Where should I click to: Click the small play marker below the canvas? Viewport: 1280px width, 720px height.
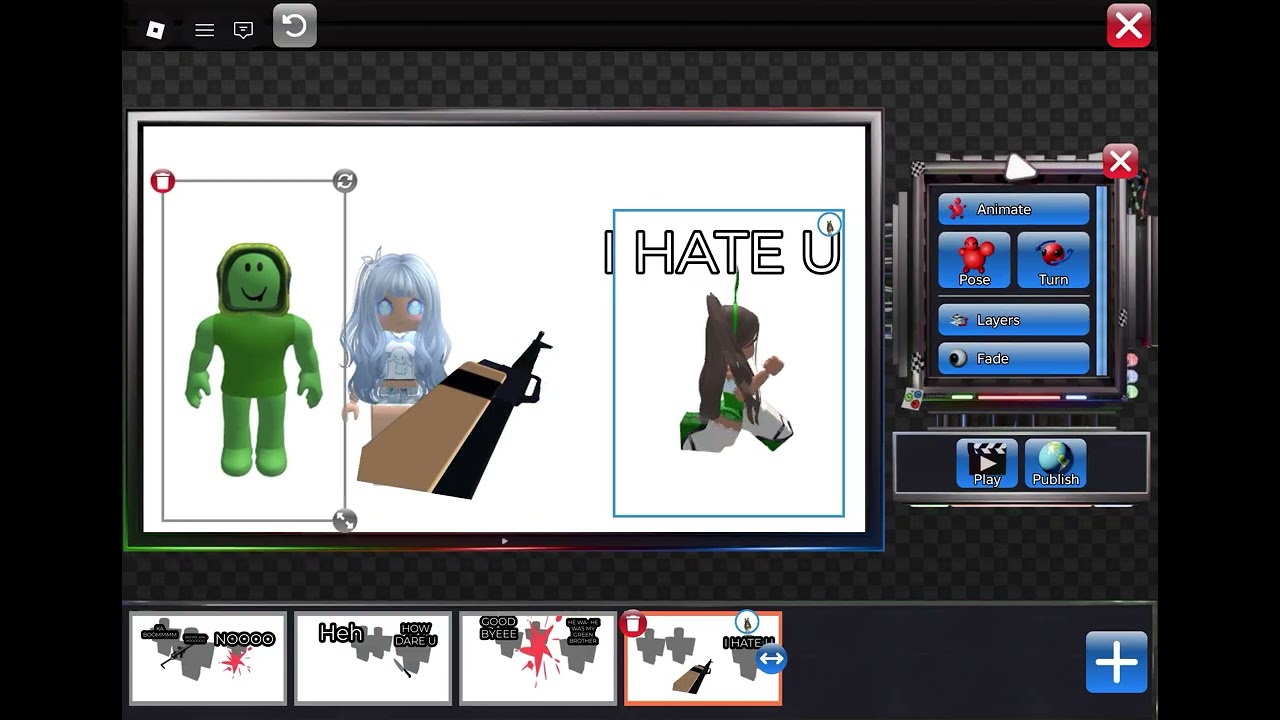tap(504, 541)
